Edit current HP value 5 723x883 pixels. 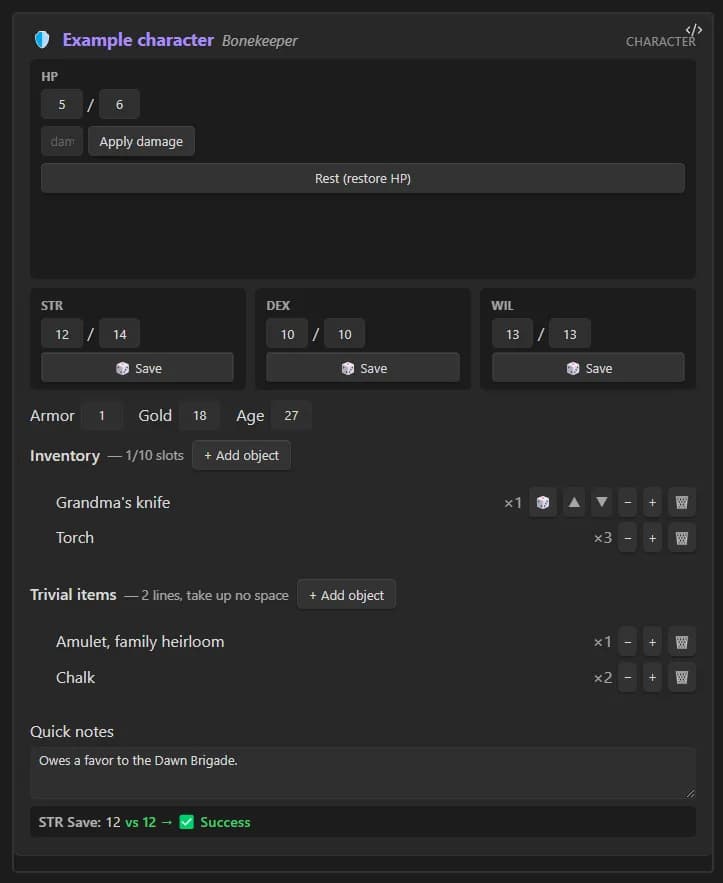click(x=62, y=104)
